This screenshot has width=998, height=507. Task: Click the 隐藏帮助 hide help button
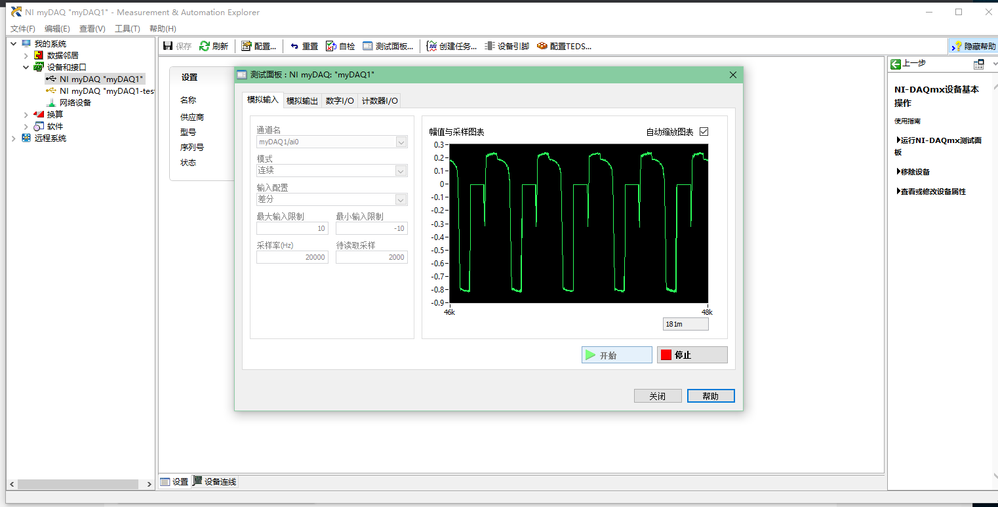(973, 46)
